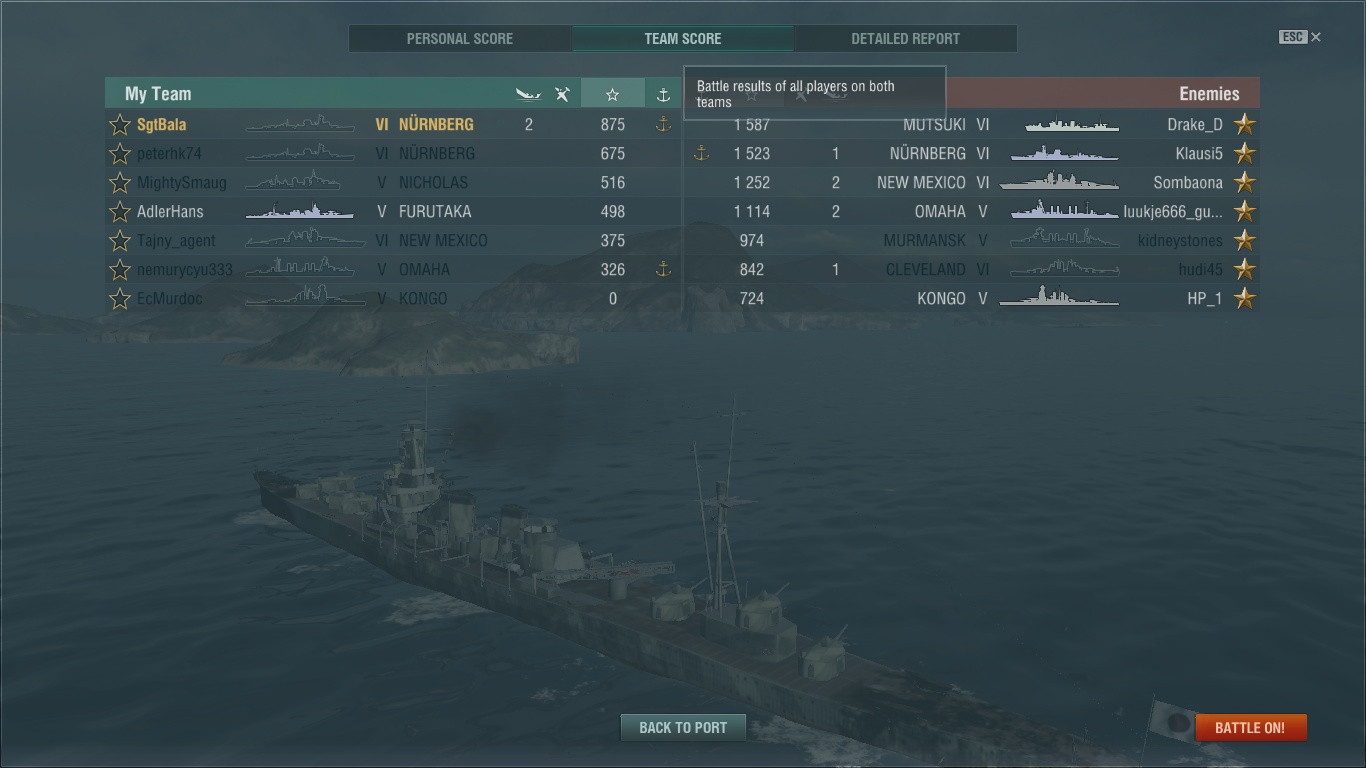1366x768 pixels.
Task: Click the aircraft shot down column icon
Action: click(x=563, y=94)
